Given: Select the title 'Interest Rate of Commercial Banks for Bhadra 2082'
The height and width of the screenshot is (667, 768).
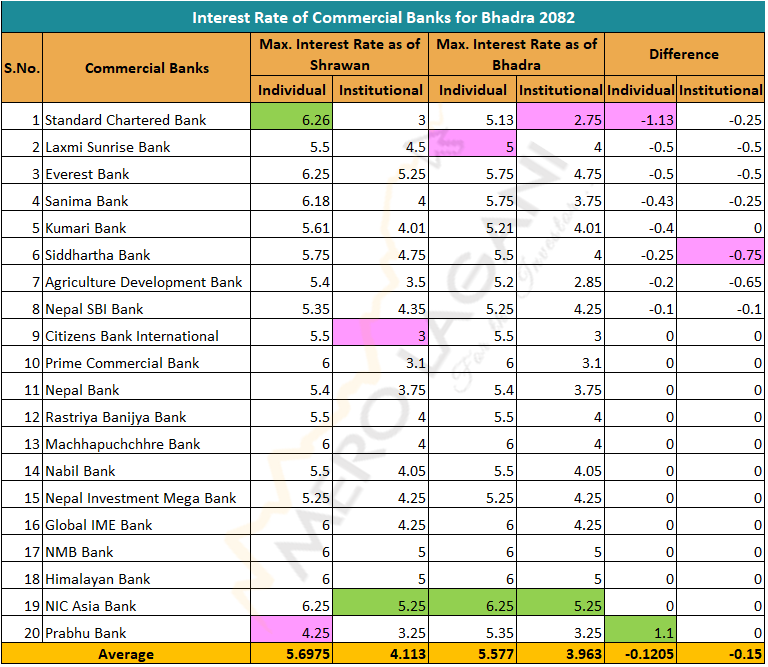Looking at the screenshot, I should [383, 18].
